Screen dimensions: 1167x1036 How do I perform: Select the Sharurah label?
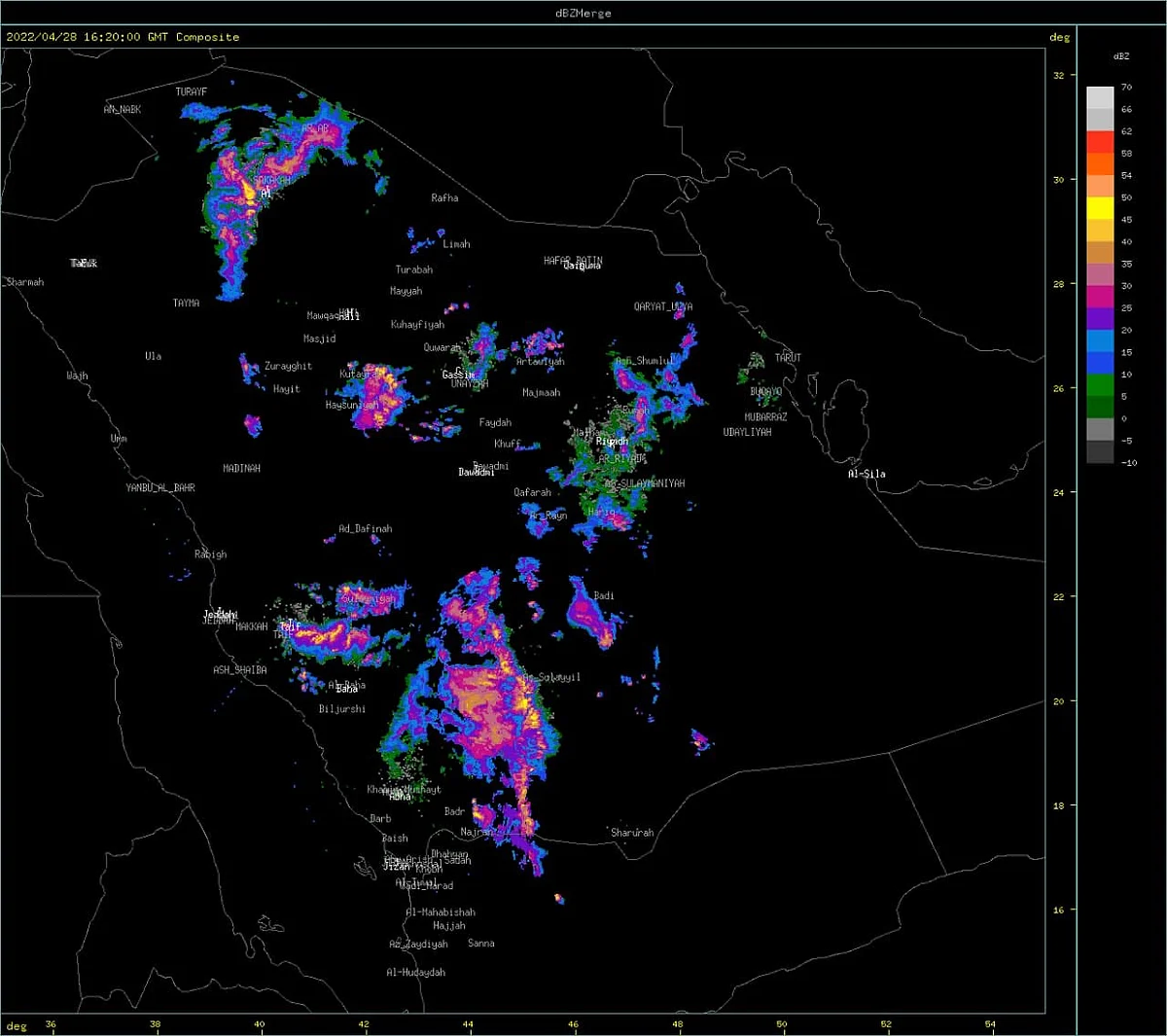tap(632, 833)
